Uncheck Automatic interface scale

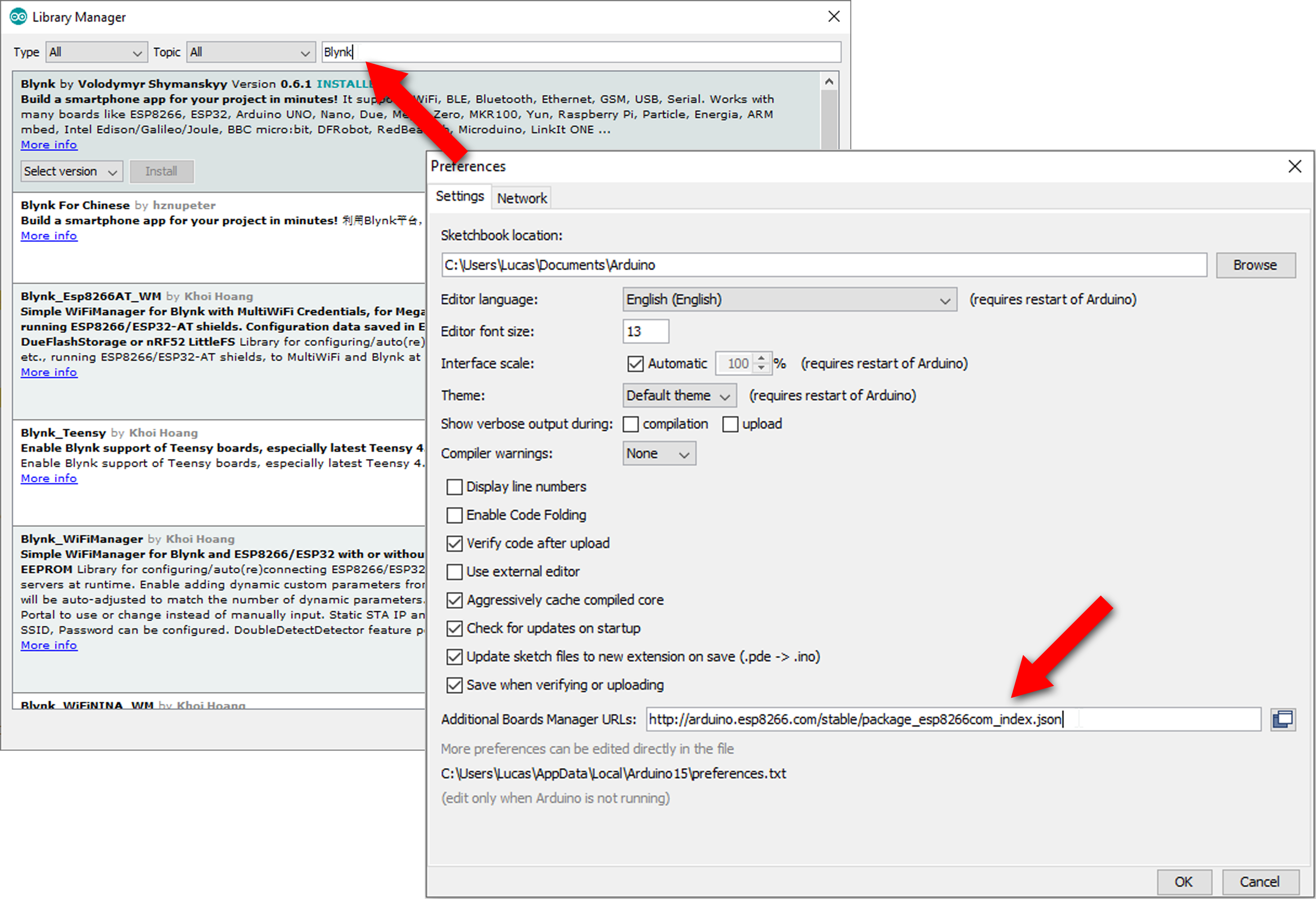point(636,364)
